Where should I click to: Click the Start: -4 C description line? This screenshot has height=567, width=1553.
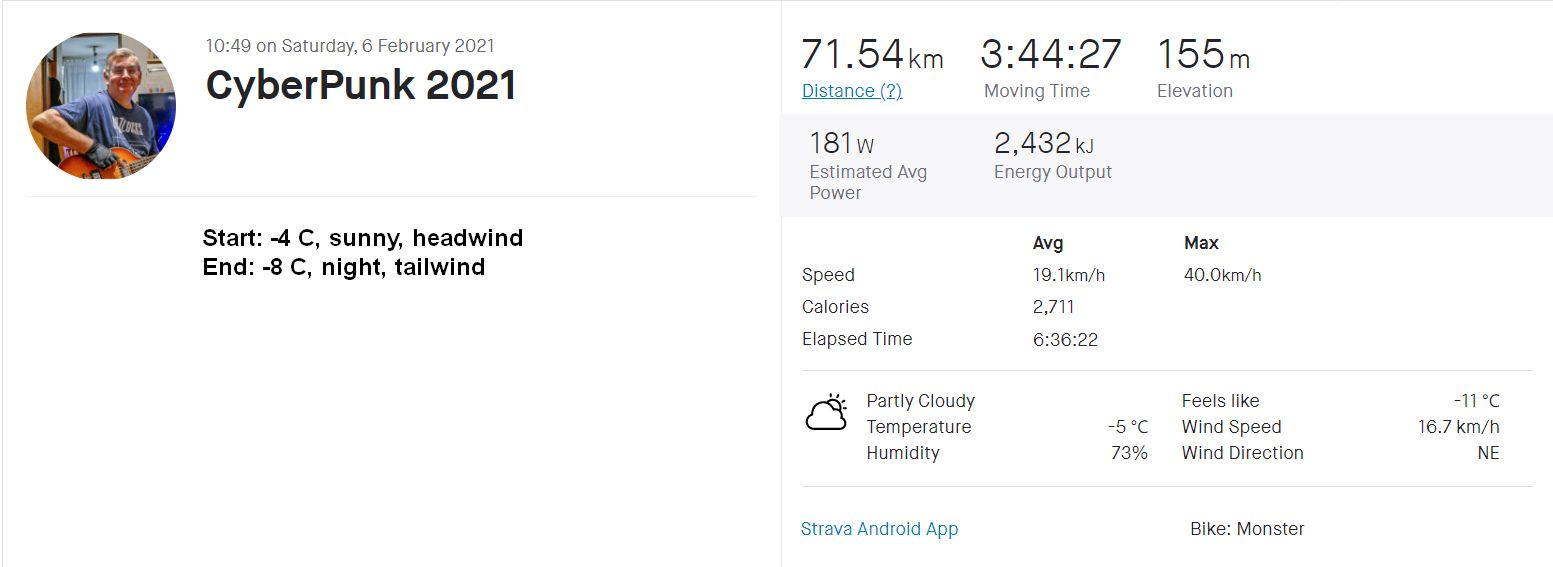tap(362, 238)
